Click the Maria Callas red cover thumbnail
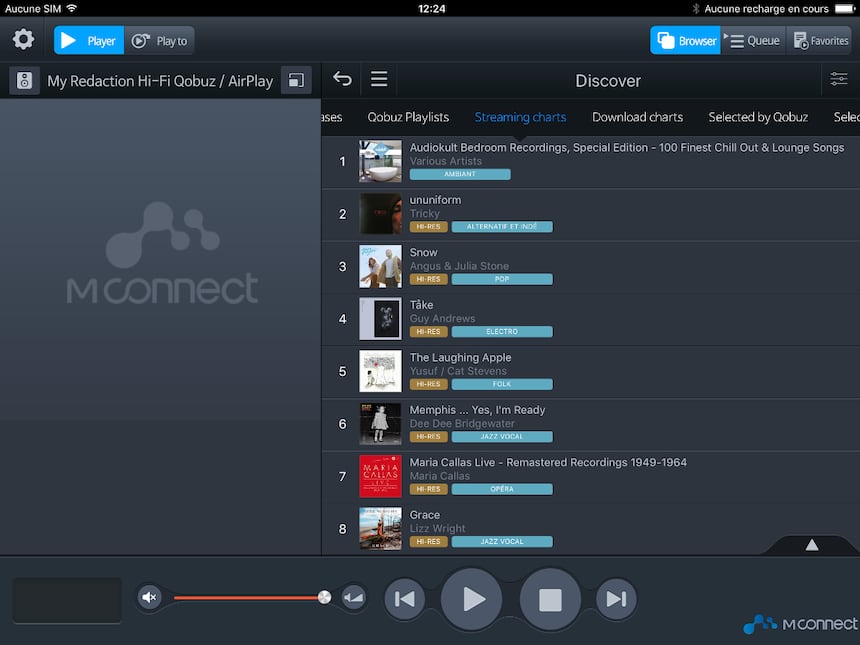This screenshot has height=645, width=860. click(380, 476)
